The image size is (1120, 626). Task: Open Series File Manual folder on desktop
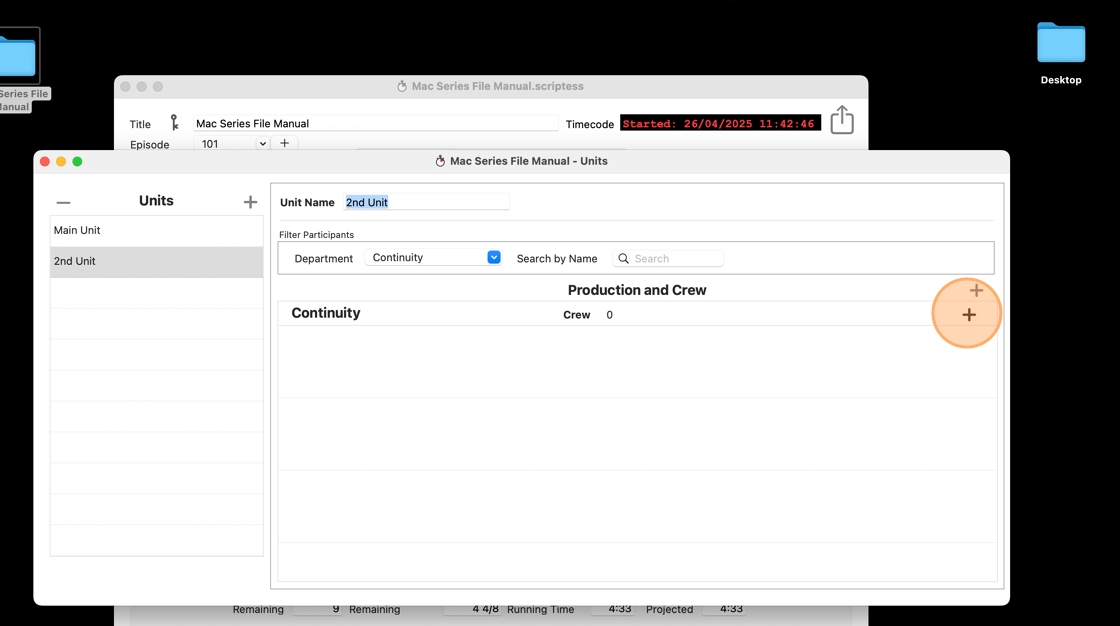(x=19, y=56)
